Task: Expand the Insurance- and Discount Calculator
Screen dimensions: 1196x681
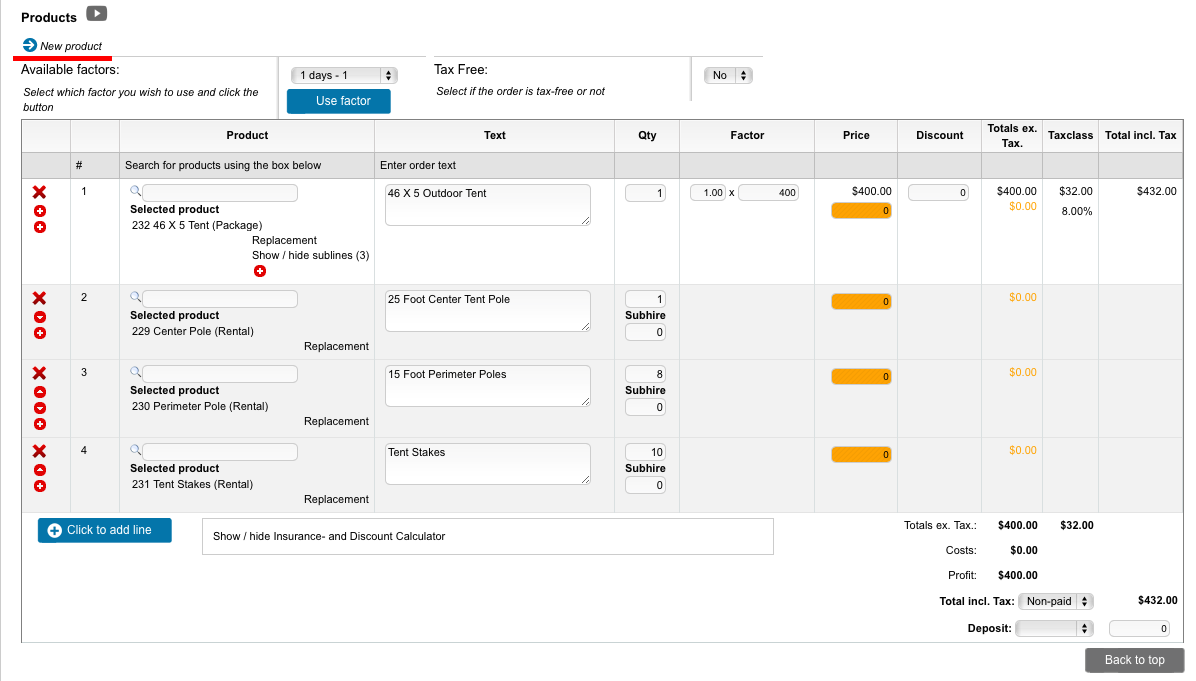Action: (487, 537)
